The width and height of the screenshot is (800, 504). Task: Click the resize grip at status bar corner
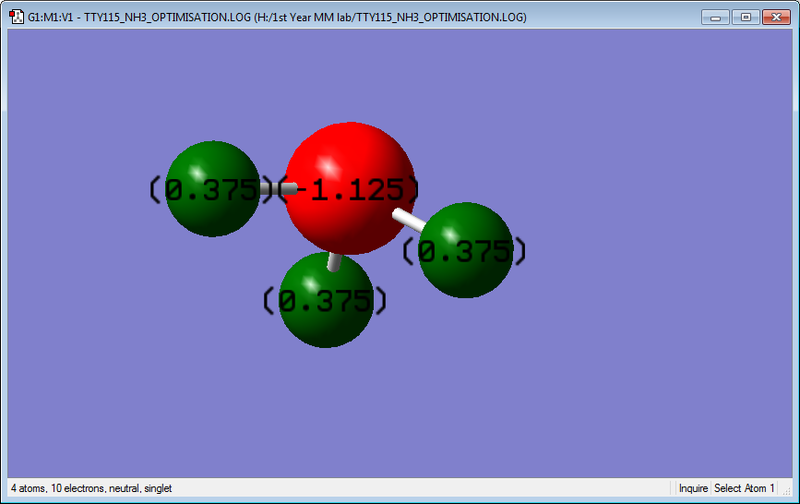(787, 490)
